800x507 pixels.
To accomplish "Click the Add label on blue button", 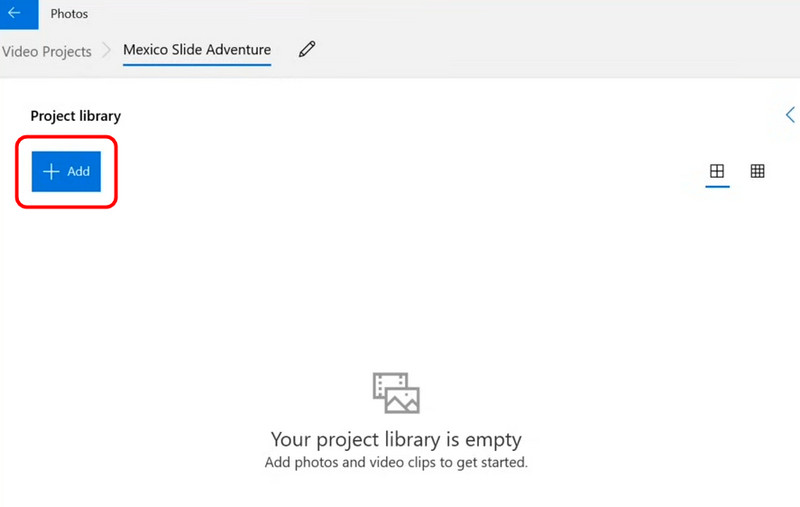I will [x=78, y=171].
